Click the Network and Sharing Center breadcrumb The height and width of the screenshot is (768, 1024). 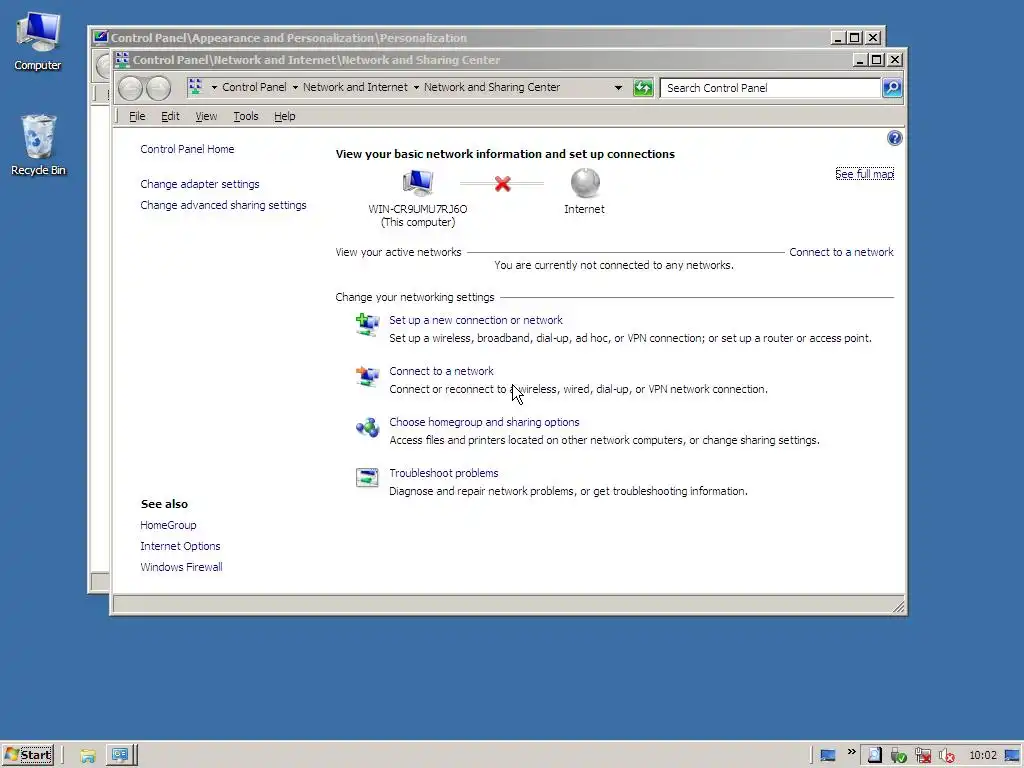pyautogui.click(x=492, y=88)
